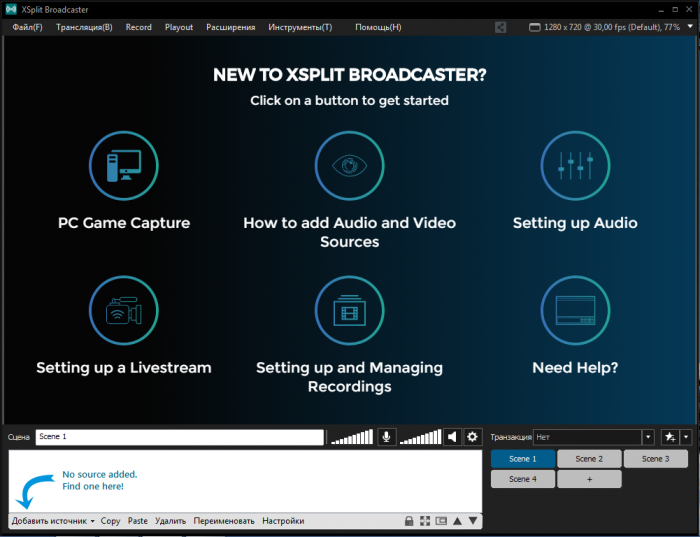Open the eye icon for adding sources
The image size is (700, 537).
[350, 166]
